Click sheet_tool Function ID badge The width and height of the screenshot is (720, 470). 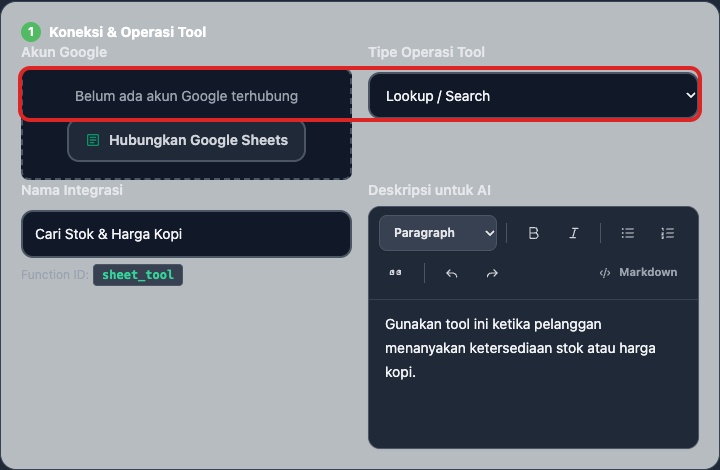(x=138, y=275)
